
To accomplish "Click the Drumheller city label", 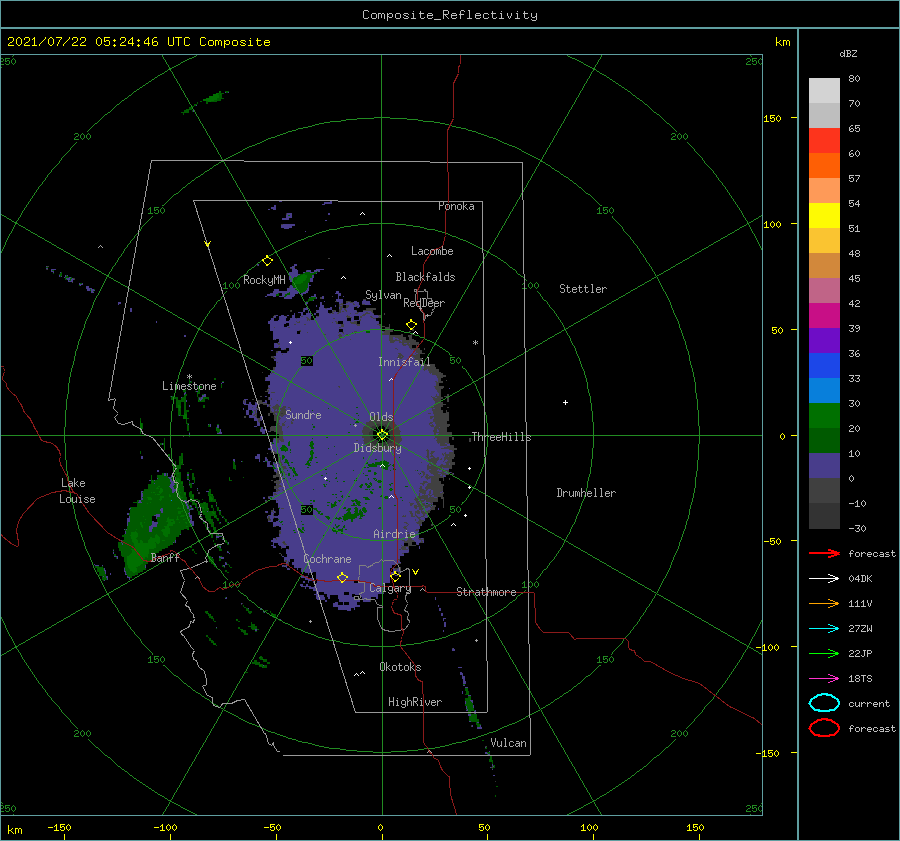I will pos(586,493).
